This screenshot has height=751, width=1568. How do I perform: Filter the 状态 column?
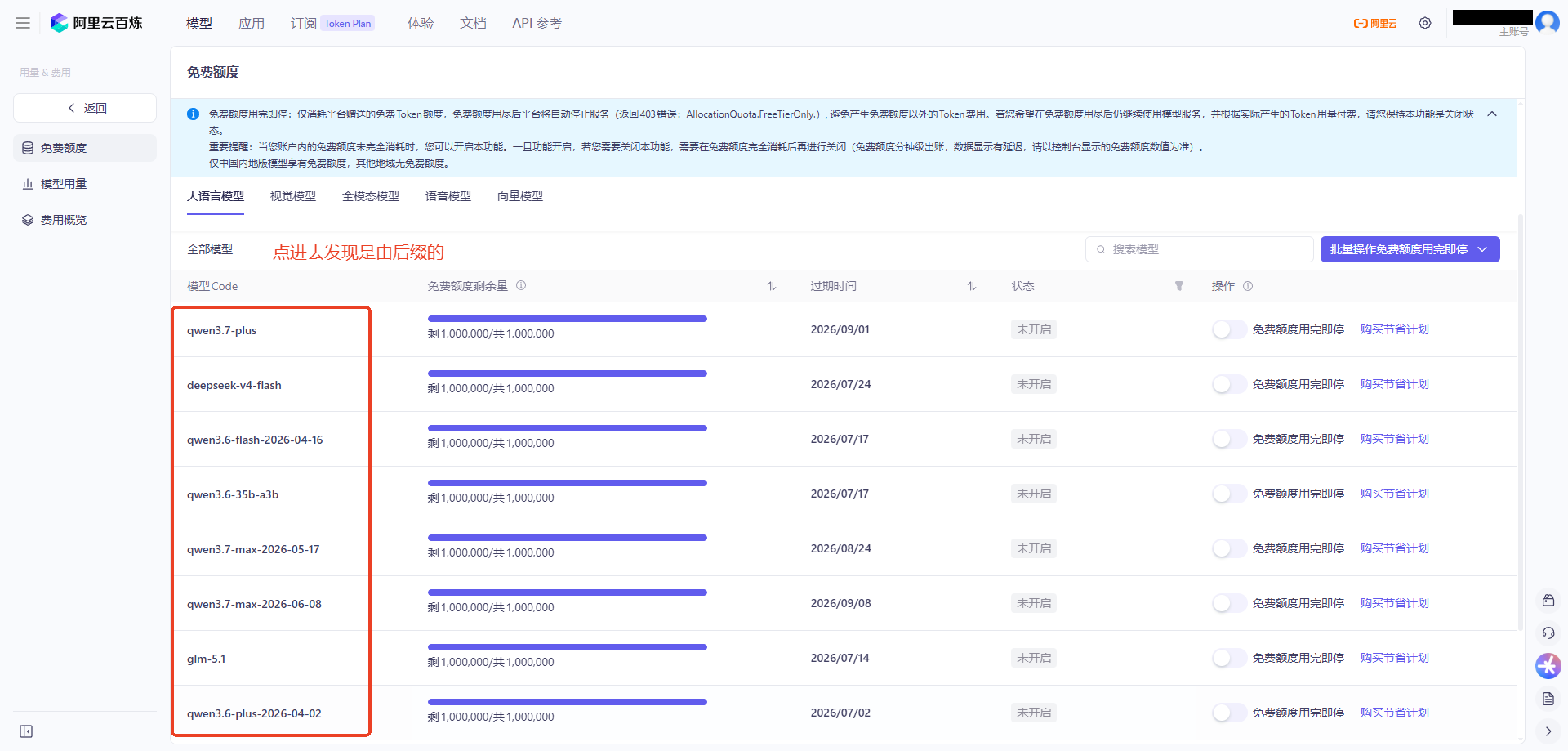[x=1179, y=286]
